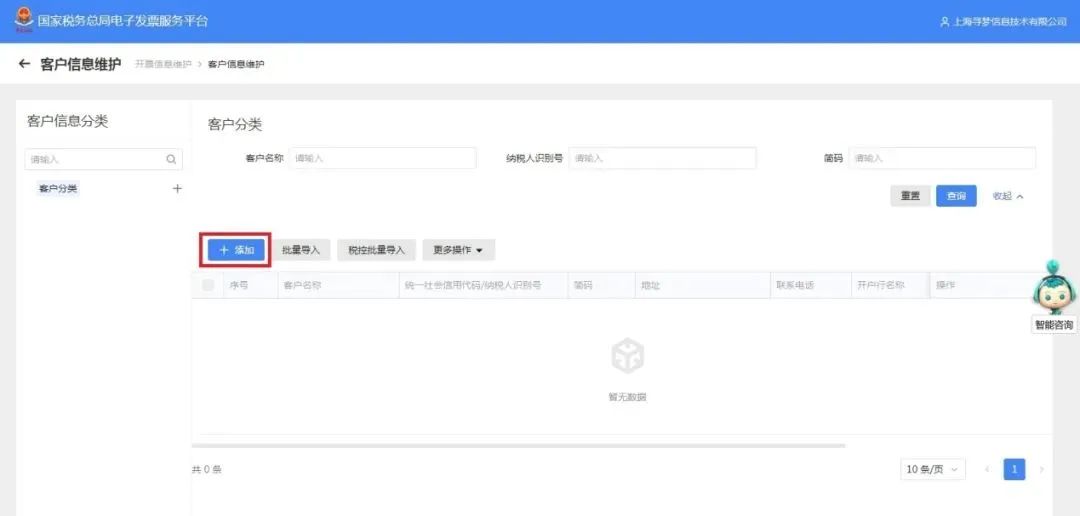The height and width of the screenshot is (516, 1080).
Task: Add new category with plus icon
Action: [x=177, y=188]
